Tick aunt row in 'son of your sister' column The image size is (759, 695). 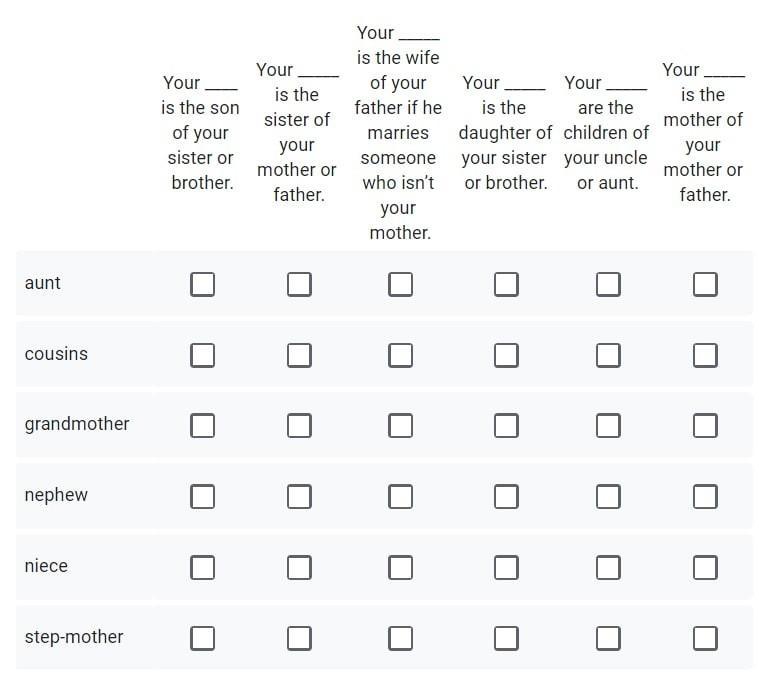[202, 284]
